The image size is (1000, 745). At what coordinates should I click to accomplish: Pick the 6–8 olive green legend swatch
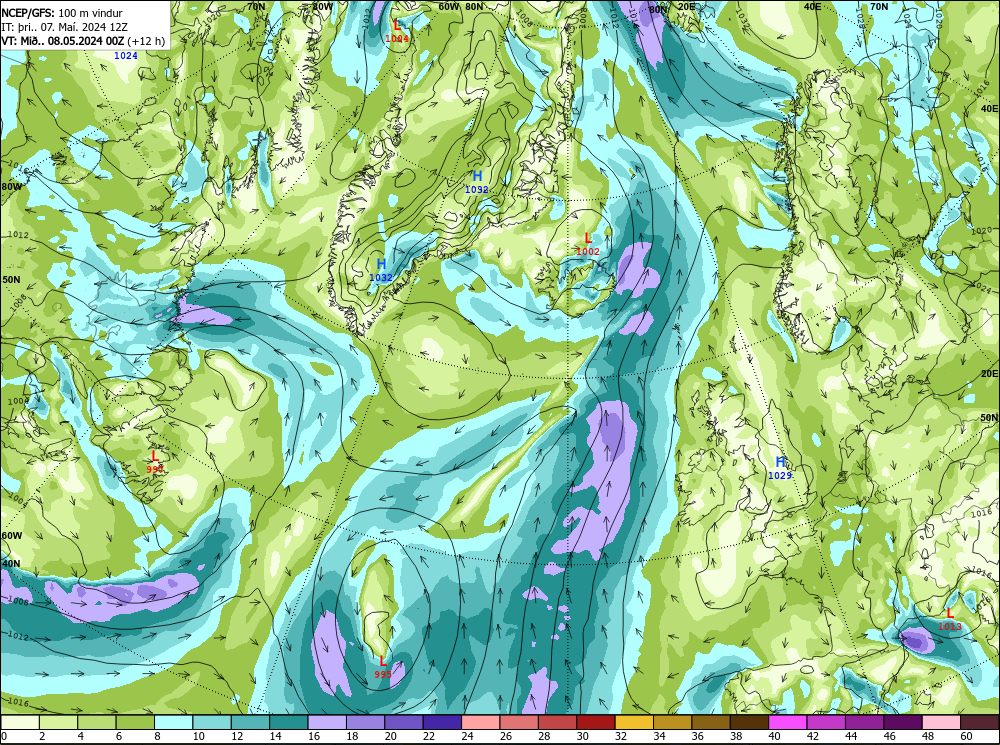135,722
